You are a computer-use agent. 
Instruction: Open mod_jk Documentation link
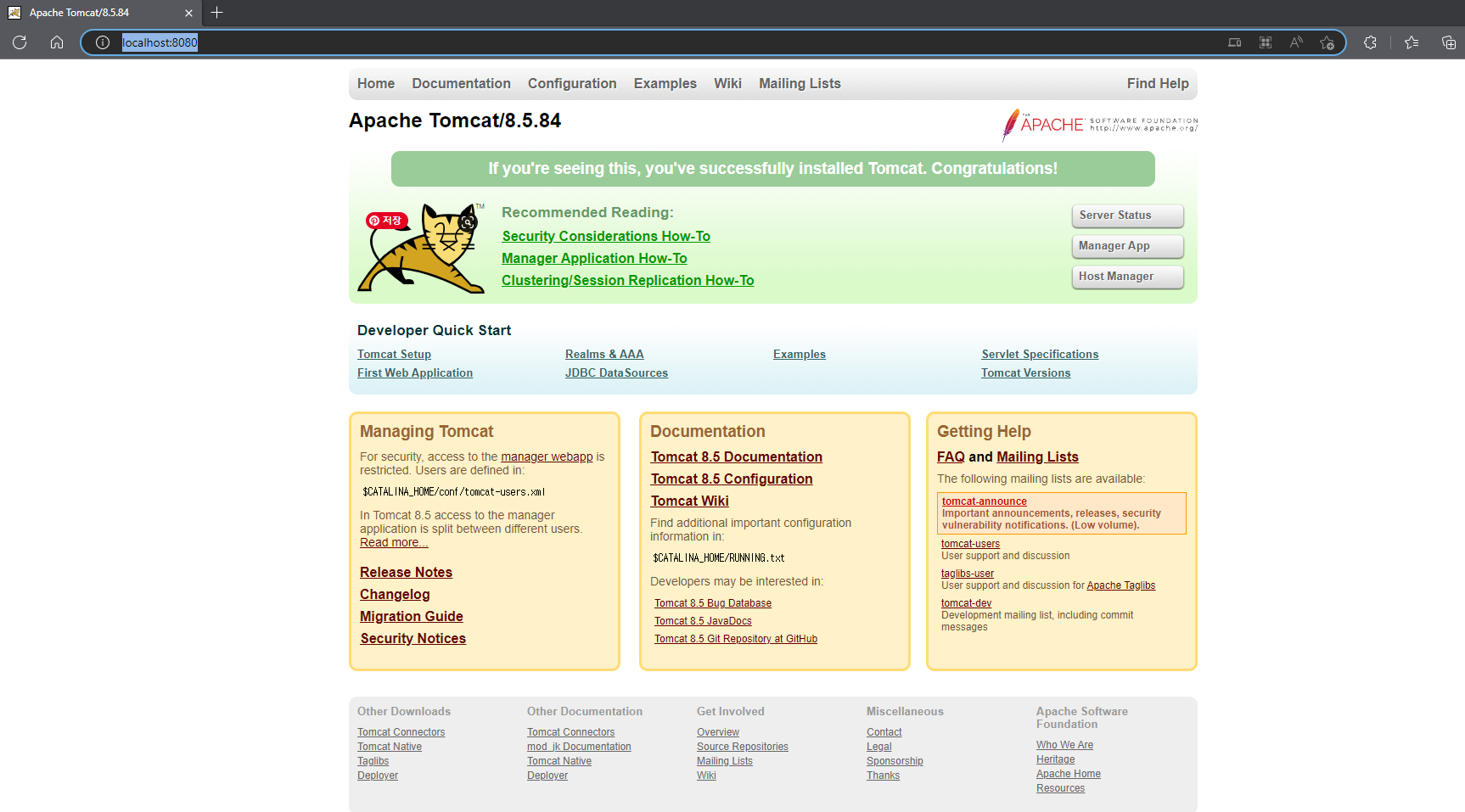coord(579,747)
